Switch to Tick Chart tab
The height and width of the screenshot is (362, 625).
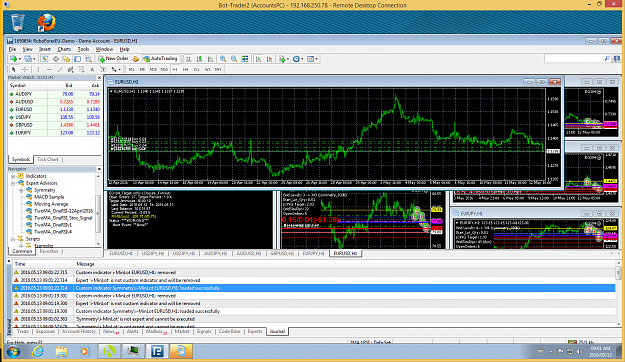click(48, 159)
